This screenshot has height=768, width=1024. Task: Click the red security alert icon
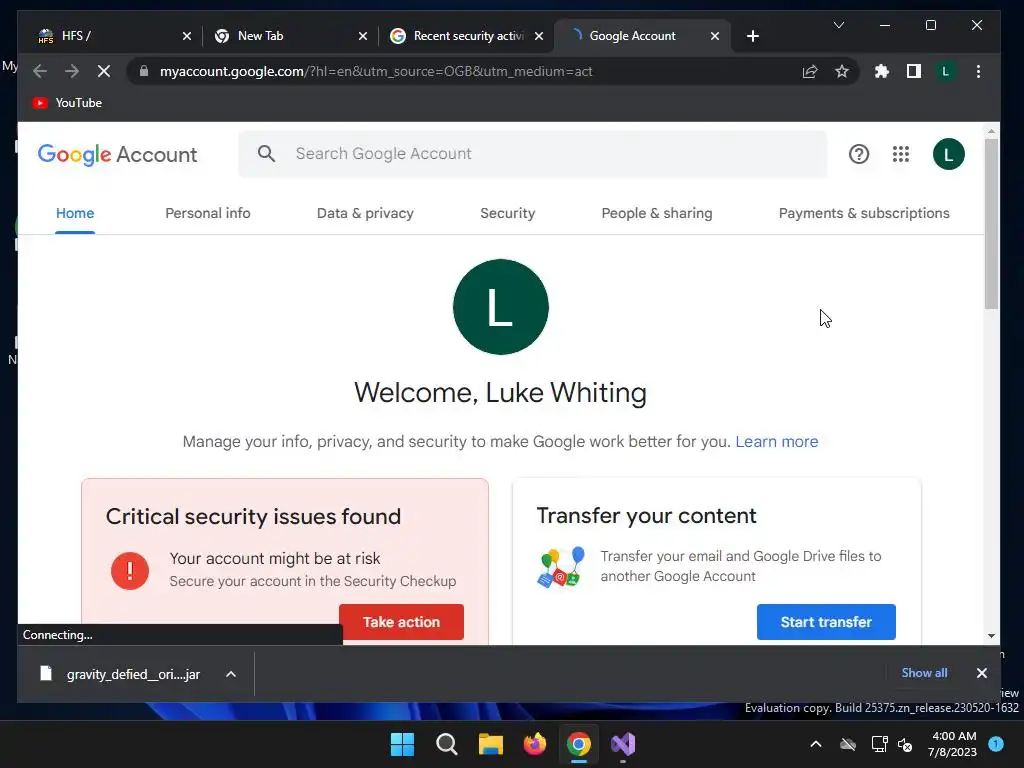click(130, 571)
